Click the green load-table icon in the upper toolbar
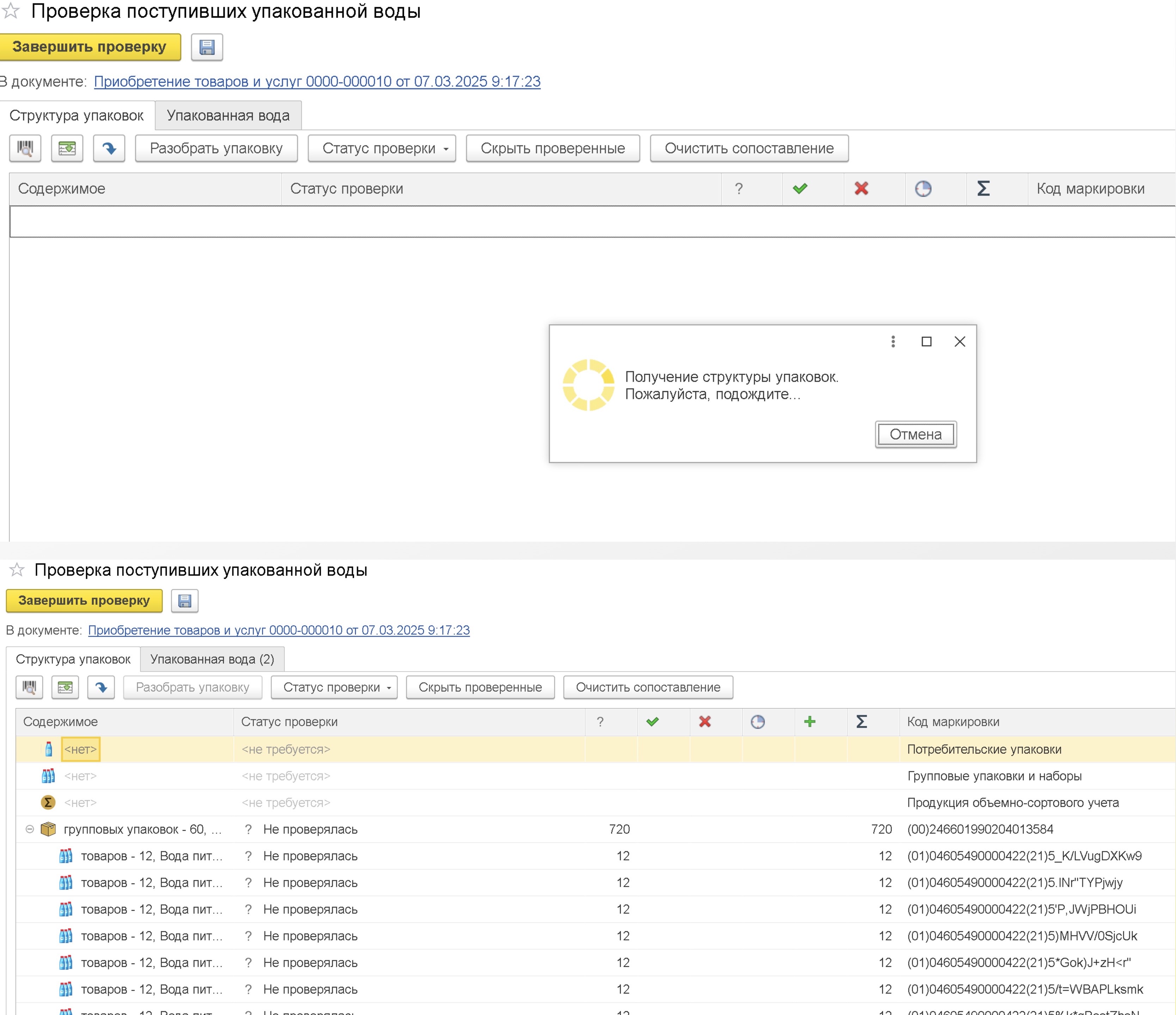The width and height of the screenshot is (1176, 1015). 67,149
